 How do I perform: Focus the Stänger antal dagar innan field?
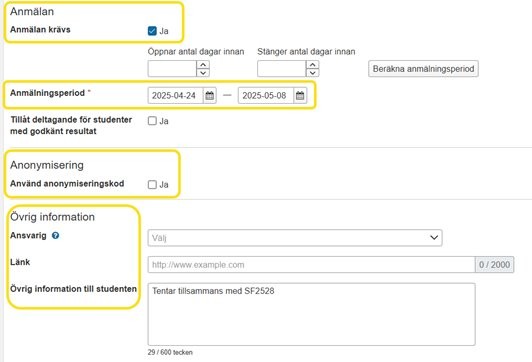pos(282,69)
